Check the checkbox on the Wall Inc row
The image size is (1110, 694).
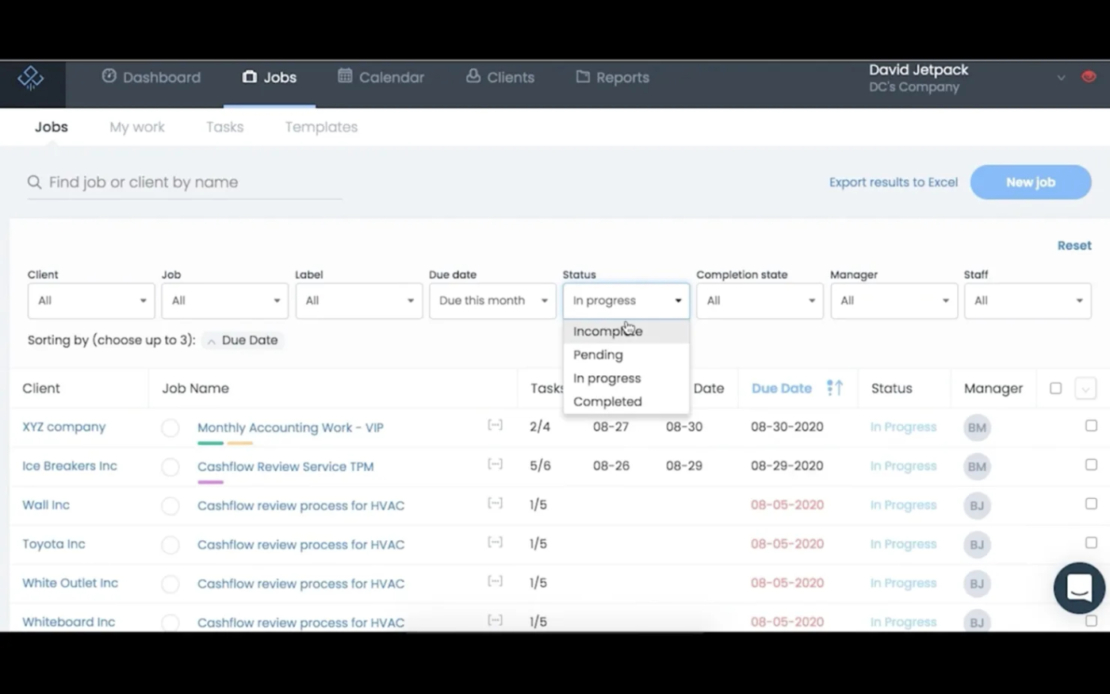pyautogui.click(x=1091, y=505)
